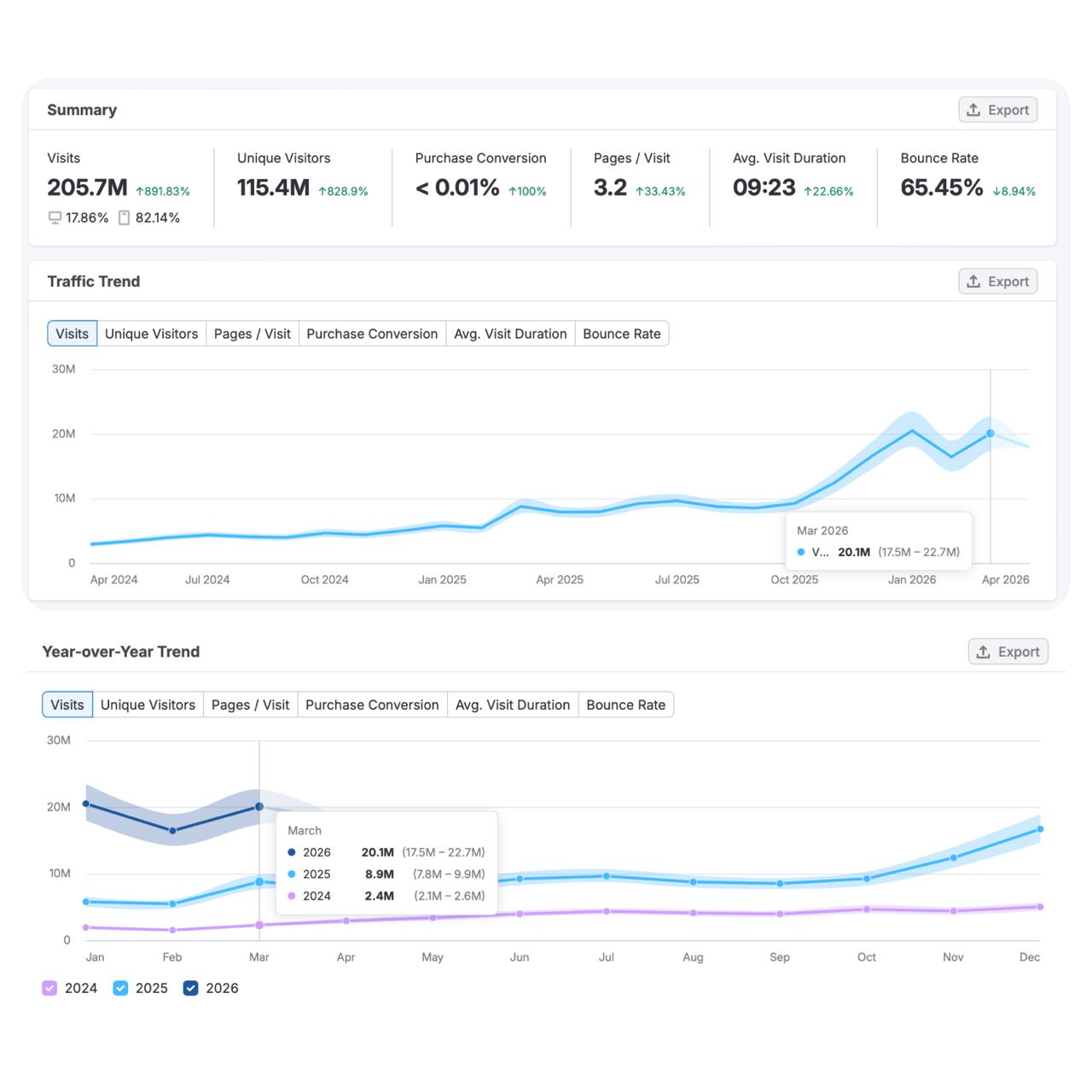The width and height of the screenshot is (1092, 1092).
Task: Disable the 2026 series checkbox
Action: tap(190, 987)
